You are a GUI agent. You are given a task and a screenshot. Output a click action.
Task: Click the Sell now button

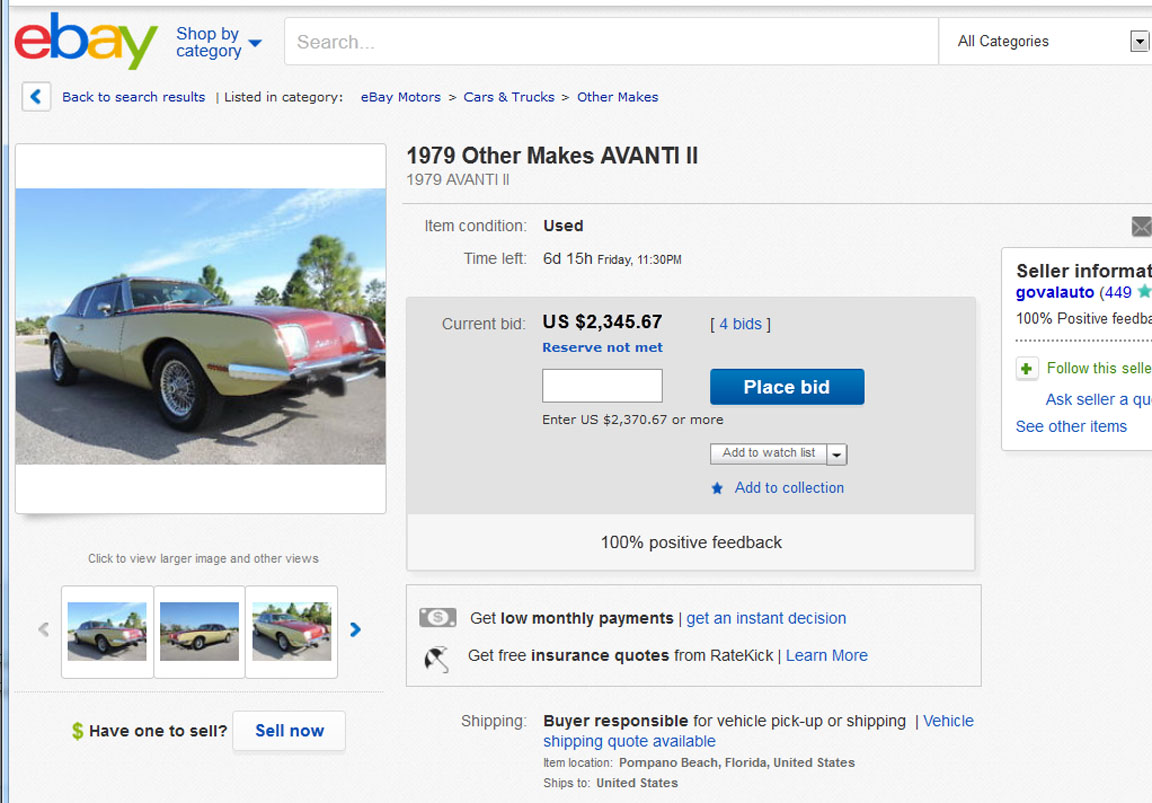[x=289, y=731]
